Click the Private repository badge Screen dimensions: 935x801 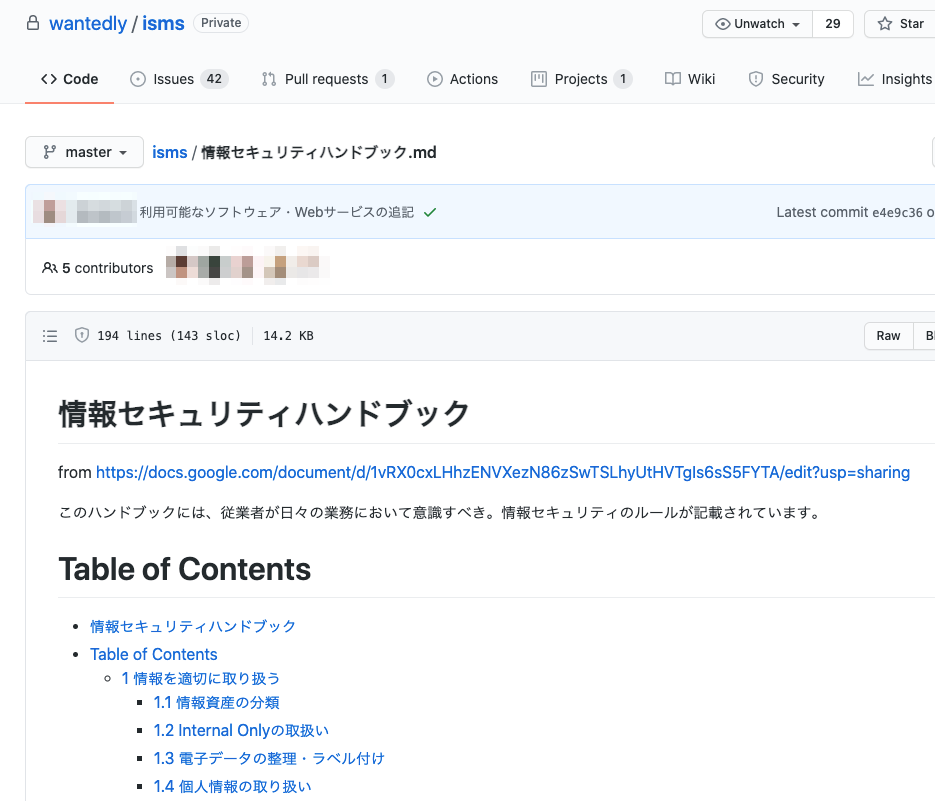tap(221, 23)
